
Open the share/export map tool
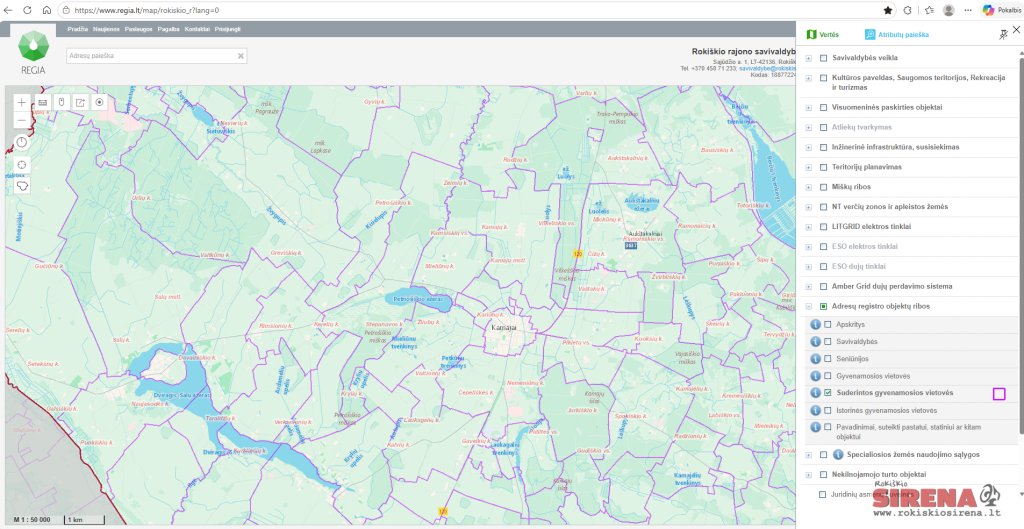click(x=80, y=102)
